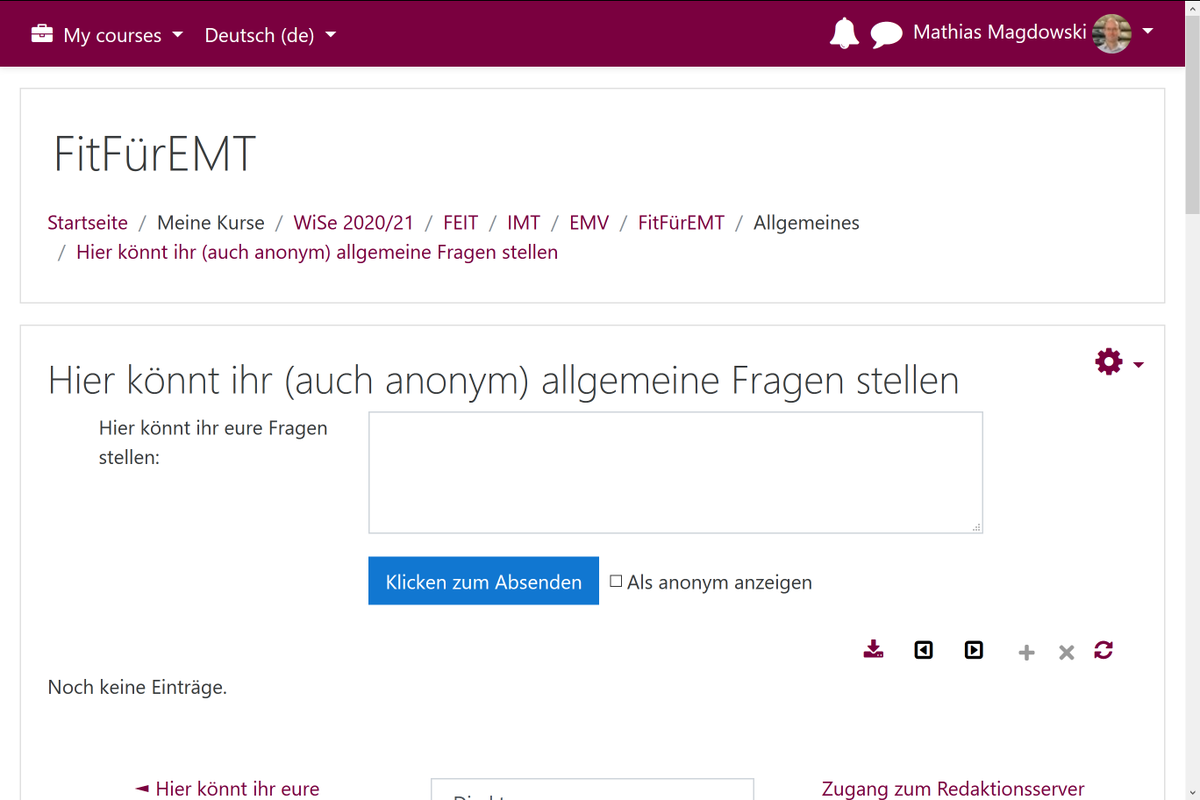Click the briefcase icon beside My courses
This screenshot has height=800, width=1200.
tap(42, 34)
